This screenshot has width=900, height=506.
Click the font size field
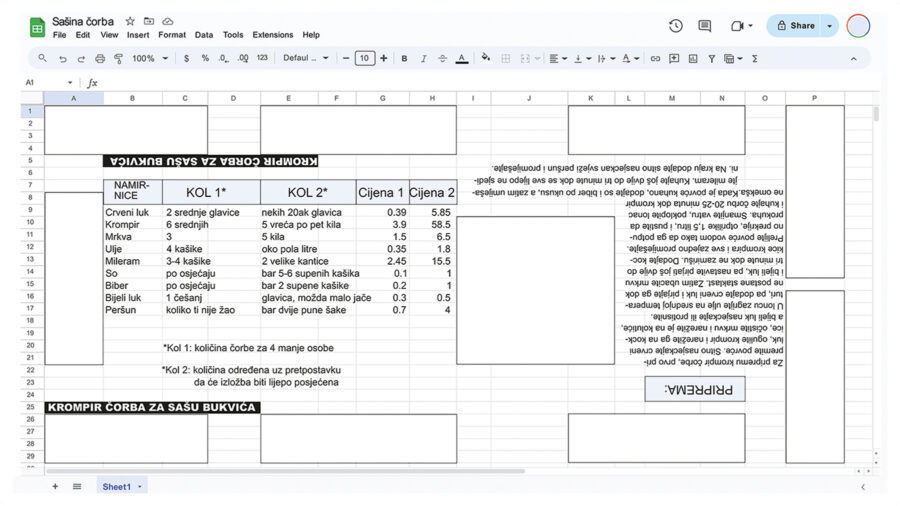coord(364,59)
